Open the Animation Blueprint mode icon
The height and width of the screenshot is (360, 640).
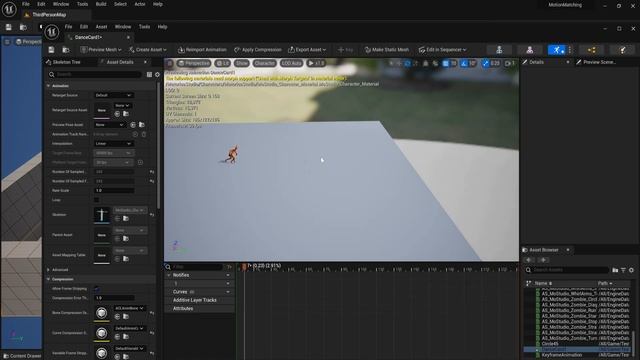pos(591,50)
